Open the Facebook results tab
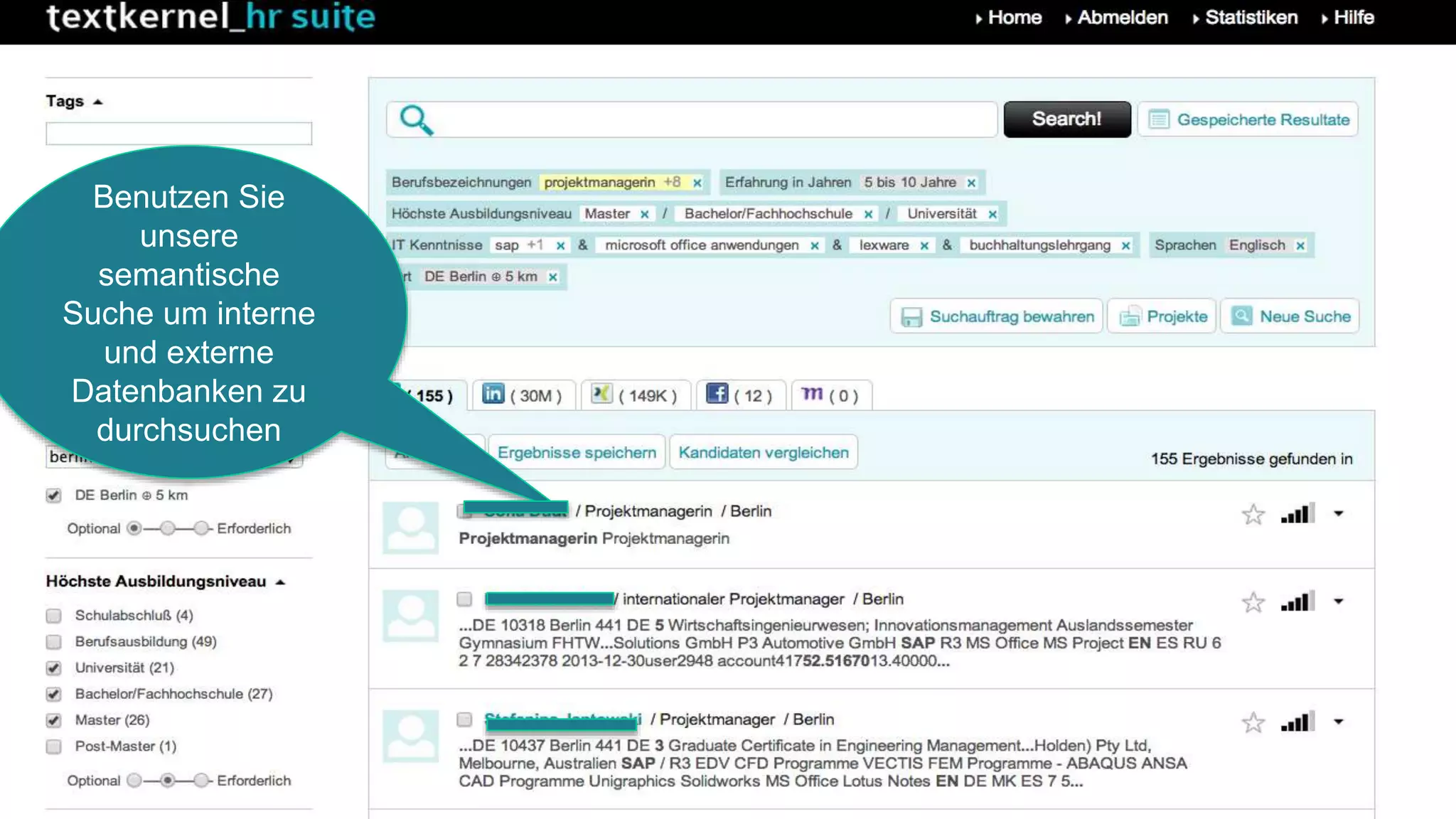 (740, 395)
